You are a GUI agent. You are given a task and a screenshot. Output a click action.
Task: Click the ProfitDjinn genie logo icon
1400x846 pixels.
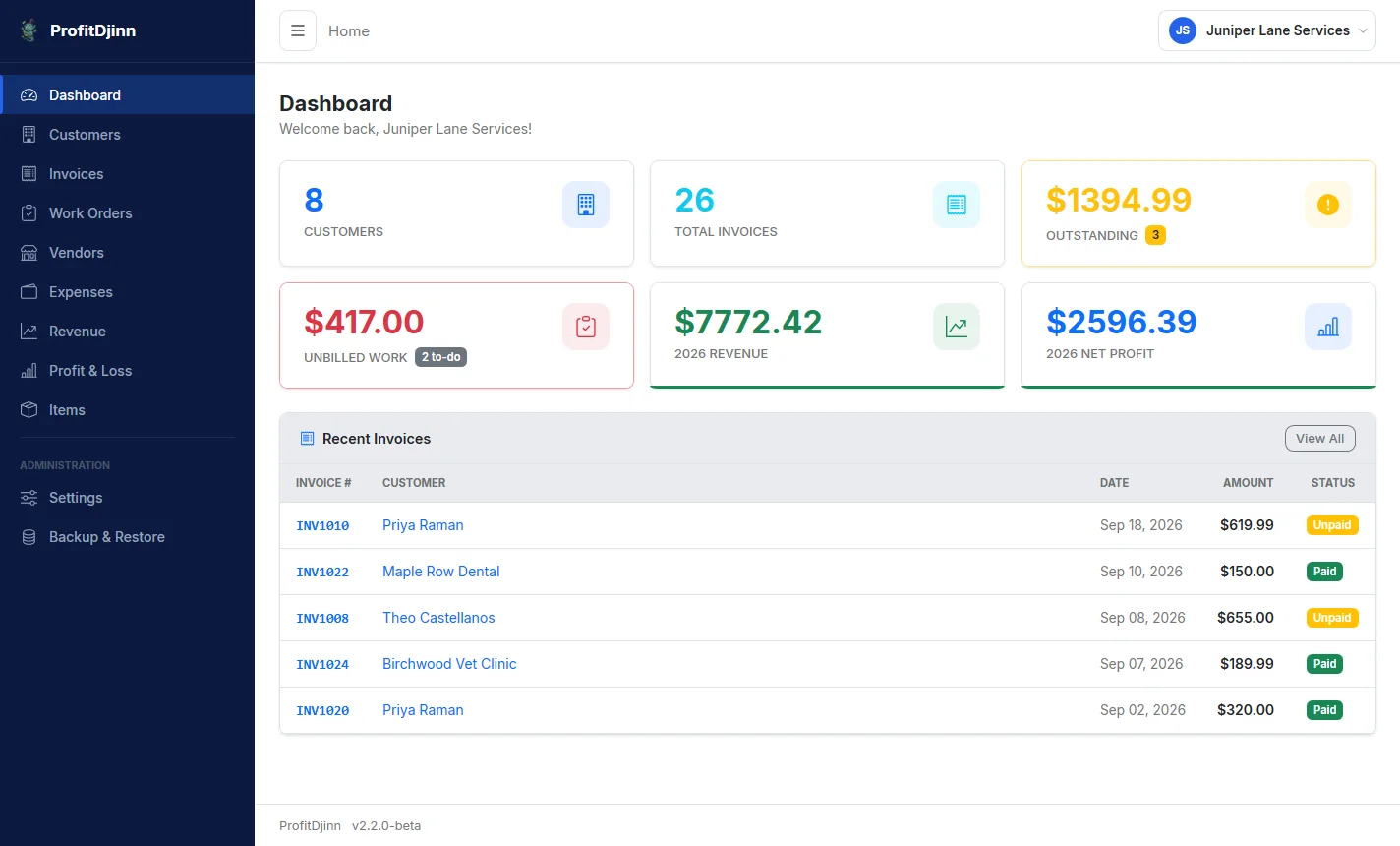(29, 30)
